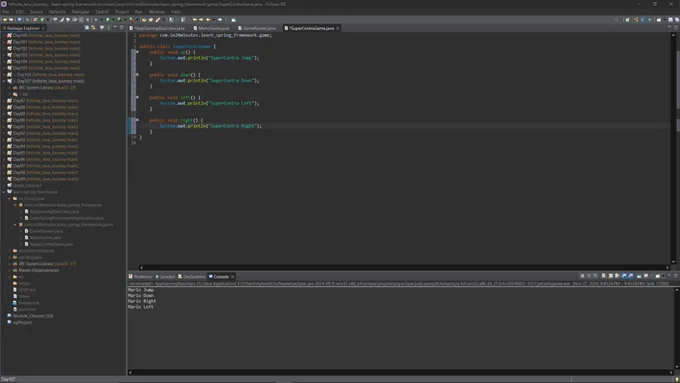Viewport: 680px width, 383px height.
Task: Click Display Selected Console icon
Action: click(x=646, y=276)
